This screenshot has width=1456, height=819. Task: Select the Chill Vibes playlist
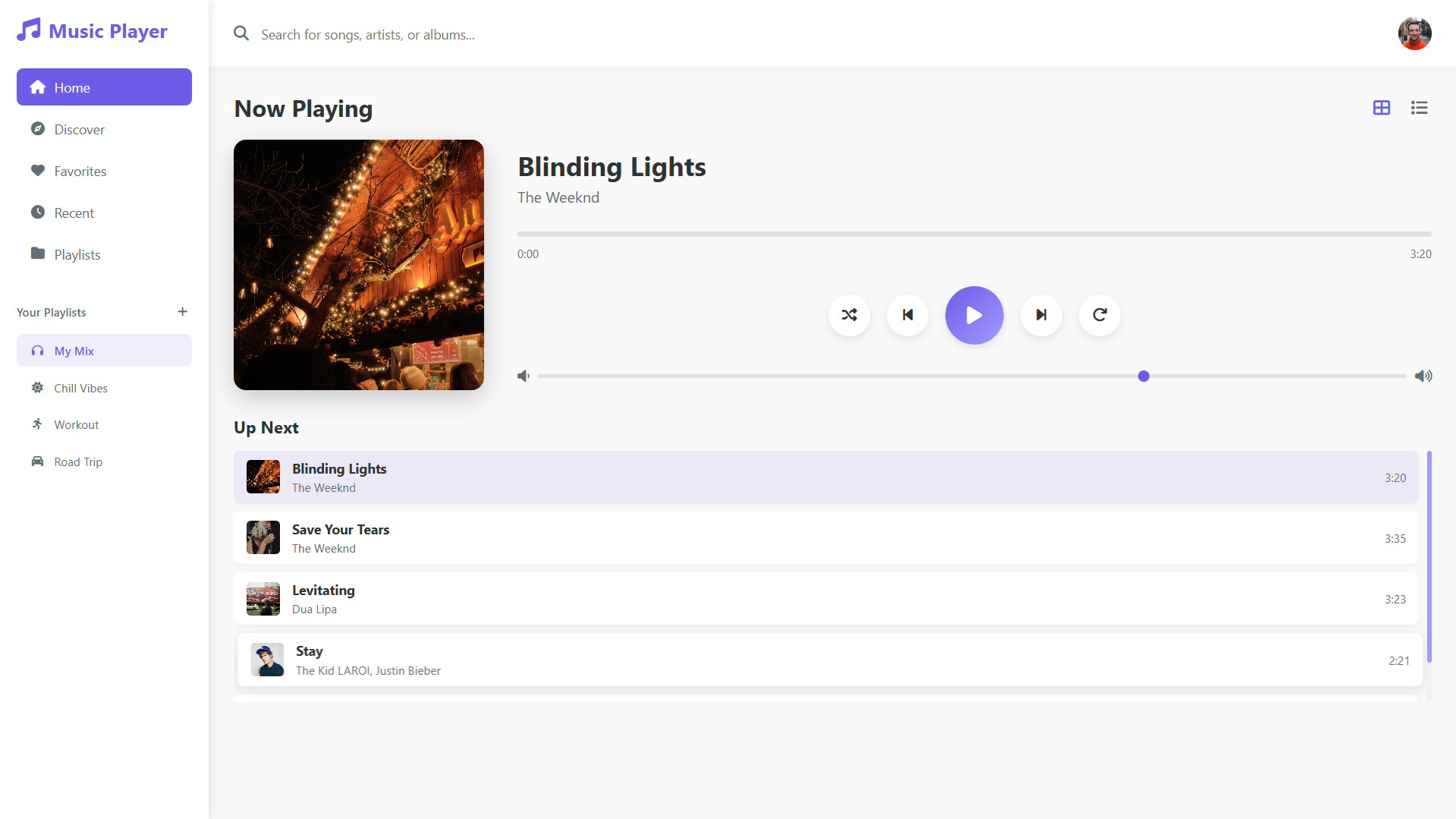104,388
